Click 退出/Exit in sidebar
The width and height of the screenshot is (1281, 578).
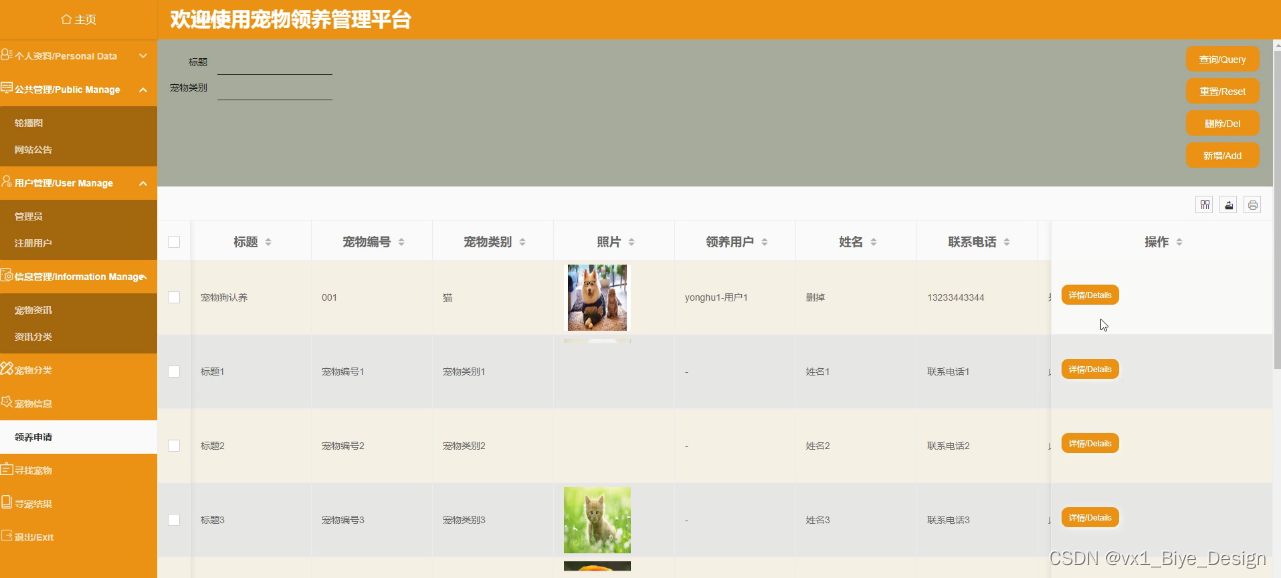click(78, 537)
